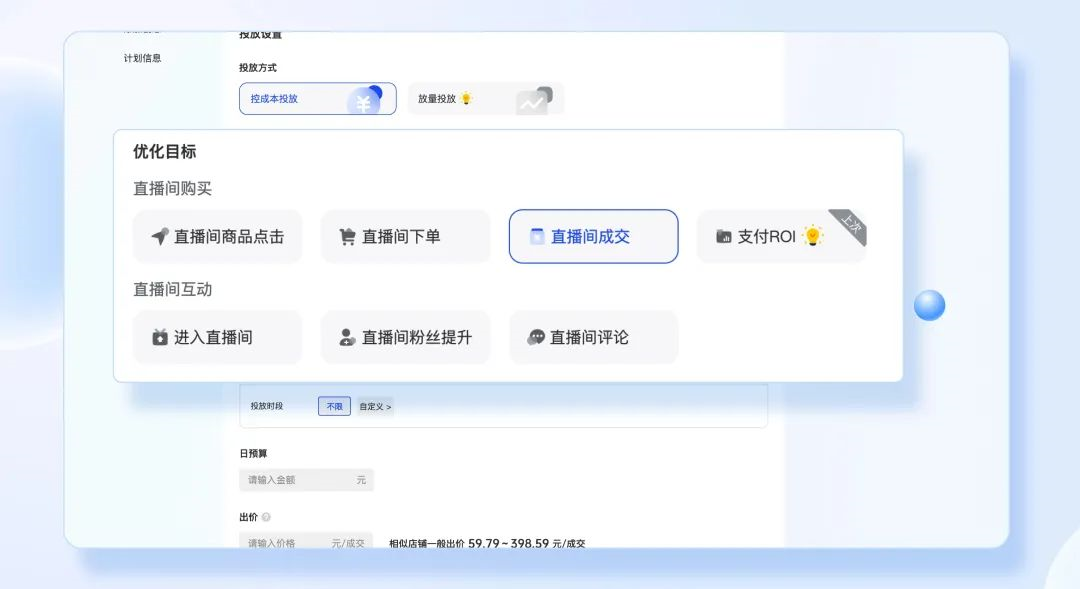Open 计划信息 in the left sidebar
Screen dimensions: 1080x589
pos(142,58)
